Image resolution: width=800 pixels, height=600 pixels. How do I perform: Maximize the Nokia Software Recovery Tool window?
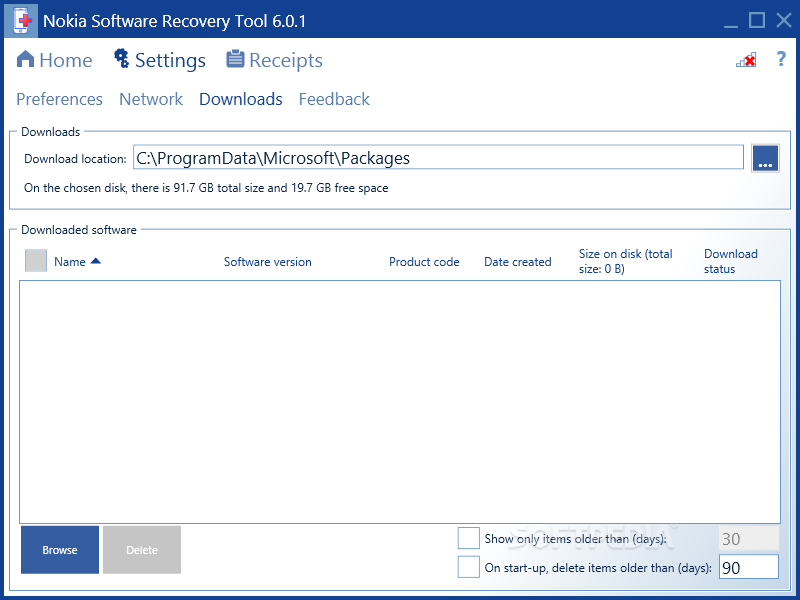tap(757, 20)
